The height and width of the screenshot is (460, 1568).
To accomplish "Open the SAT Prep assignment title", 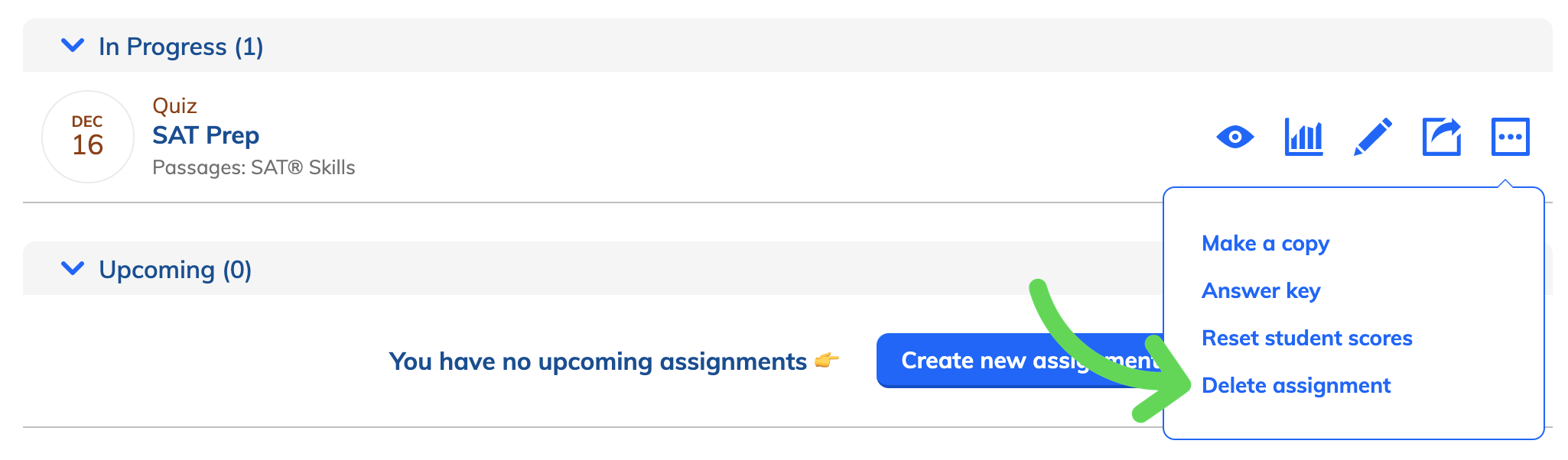I will 206,135.
